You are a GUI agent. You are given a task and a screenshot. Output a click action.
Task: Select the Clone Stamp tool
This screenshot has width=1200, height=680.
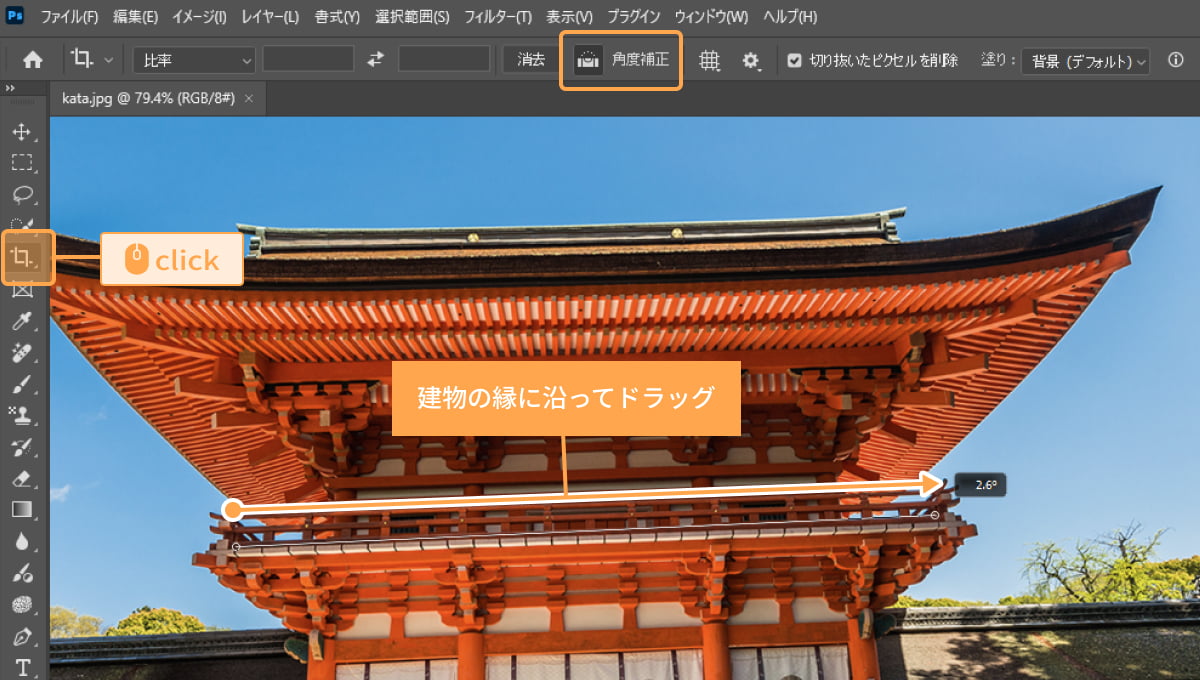pyautogui.click(x=23, y=417)
